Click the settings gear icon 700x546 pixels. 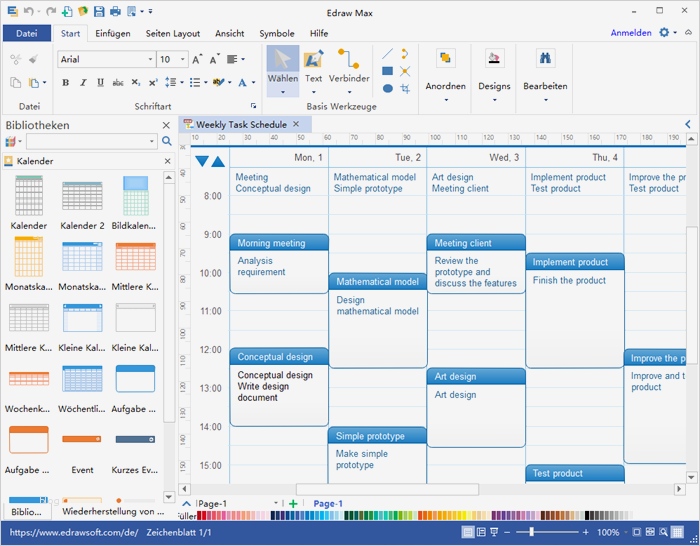(x=664, y=33)
